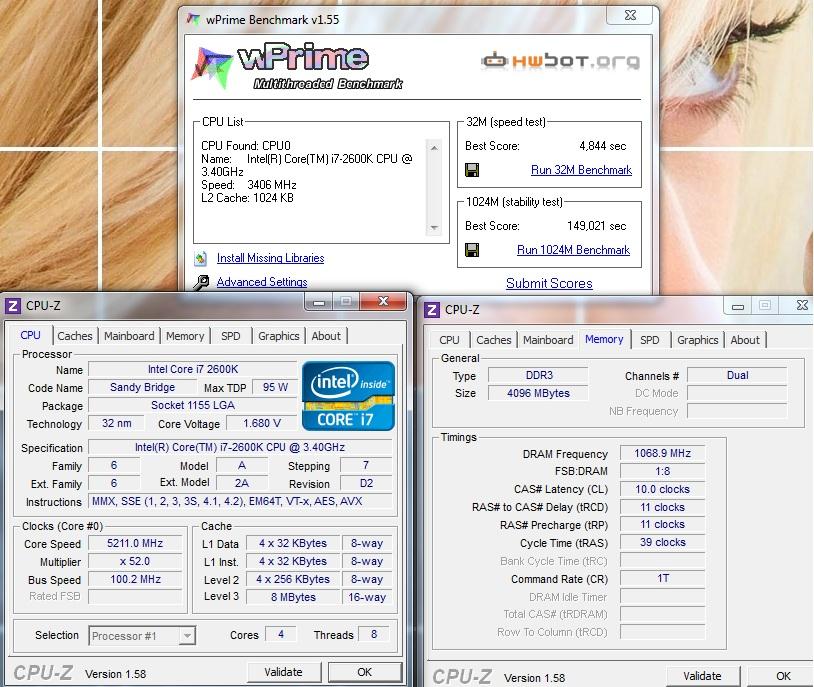
Task: Close the wPrime Benchmark window
Action: 630,15
